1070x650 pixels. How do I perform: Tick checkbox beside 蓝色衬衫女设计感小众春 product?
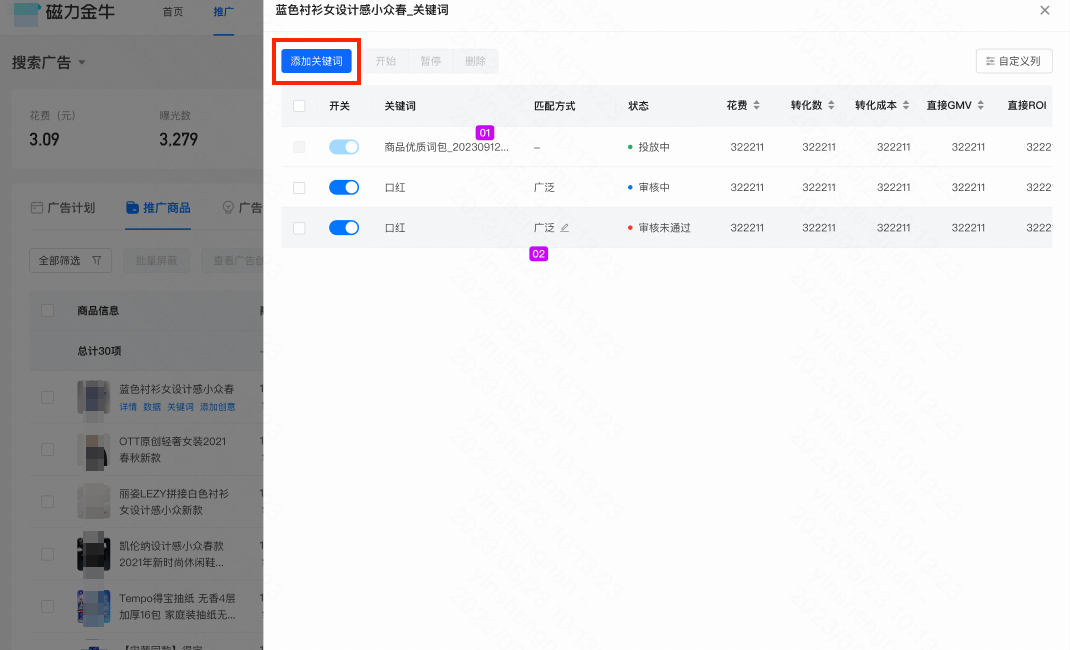pos(47,397)
